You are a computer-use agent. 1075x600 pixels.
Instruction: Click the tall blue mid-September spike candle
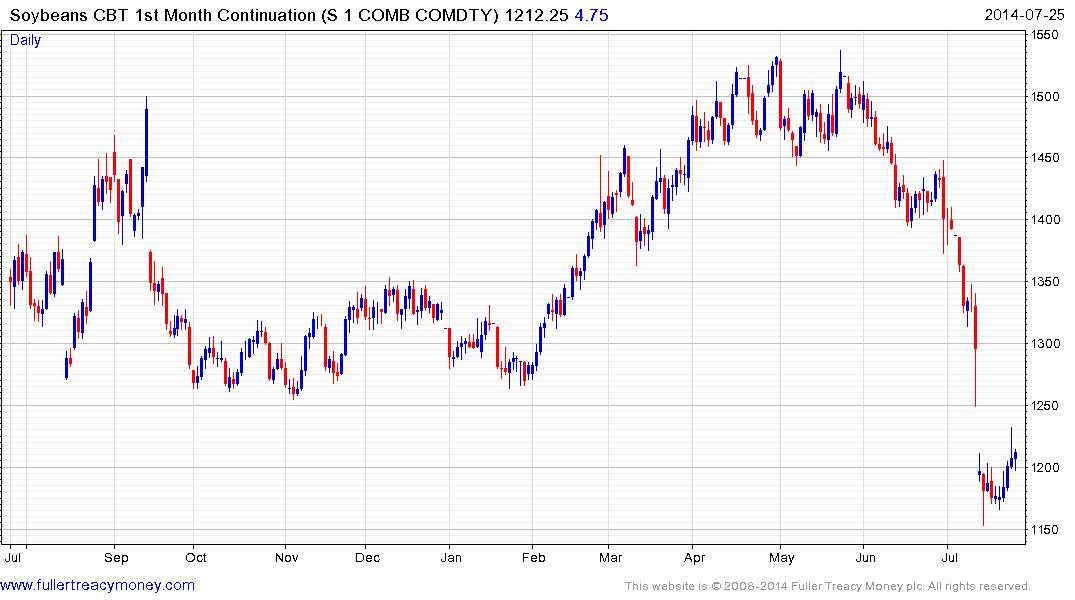(x=146, y=140)
